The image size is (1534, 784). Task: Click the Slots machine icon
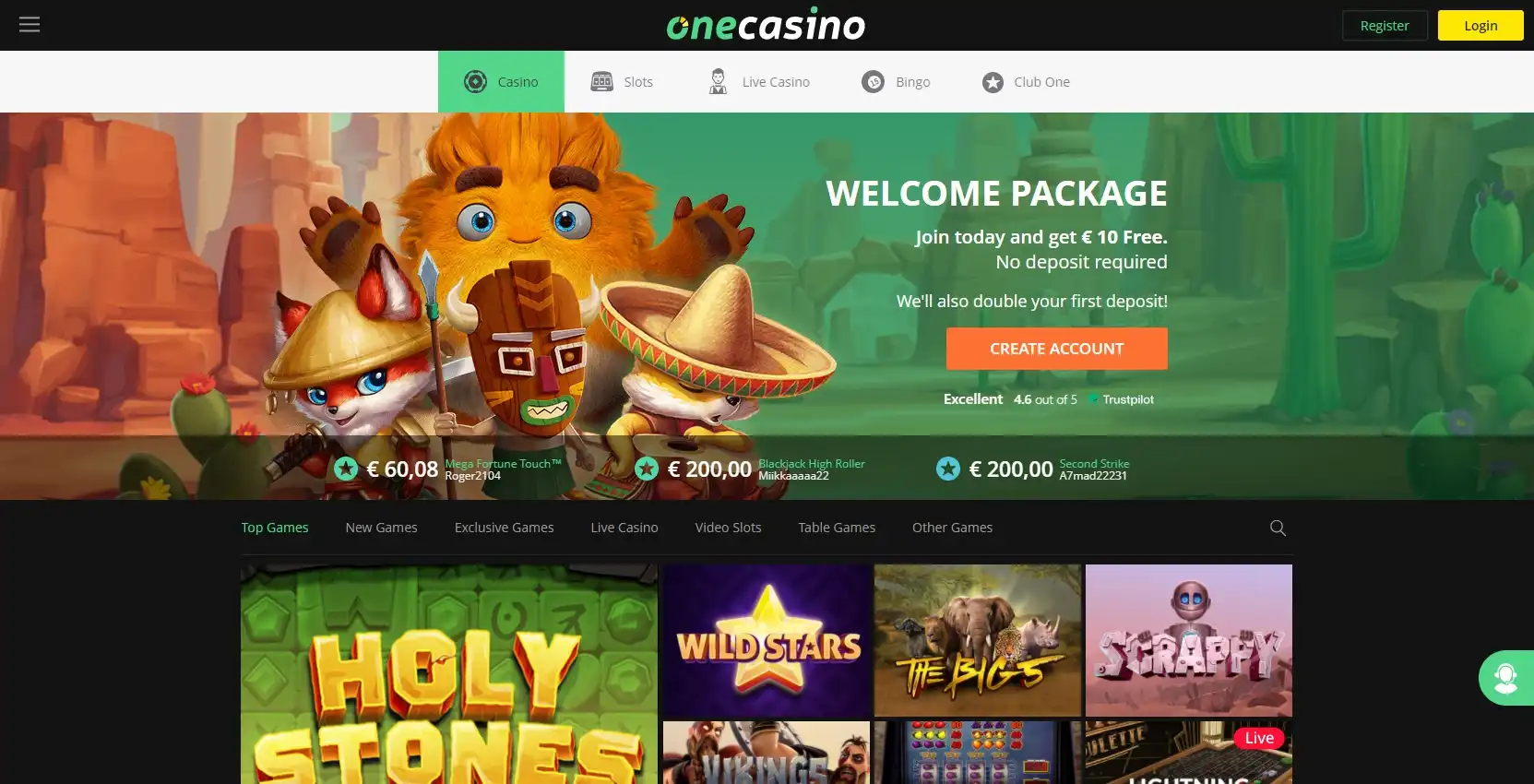click(x=601, y=82)
